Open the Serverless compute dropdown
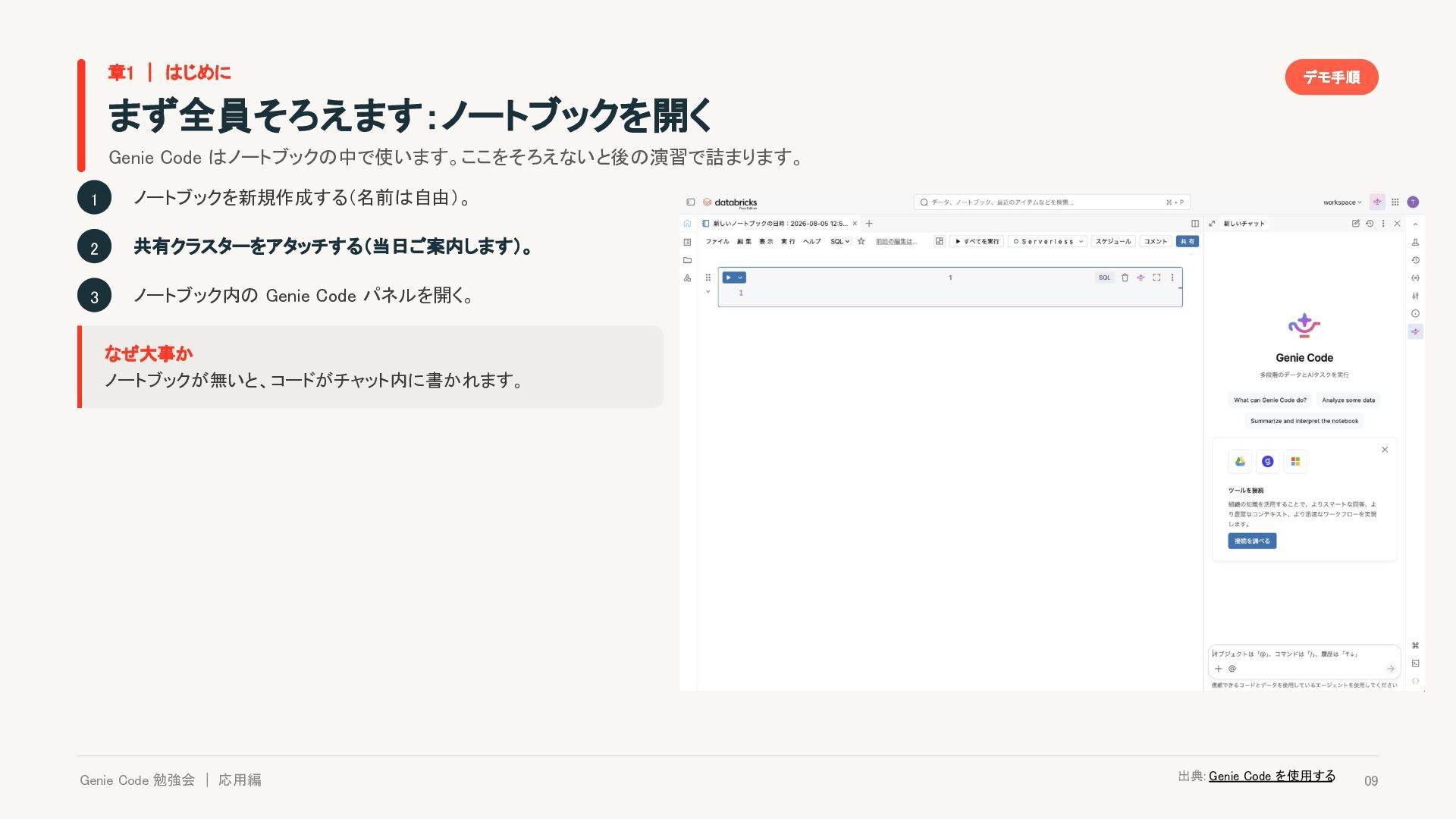The height and width of the screenshot is (819, 1456). pyautogui.click(x=1048, y=242)
